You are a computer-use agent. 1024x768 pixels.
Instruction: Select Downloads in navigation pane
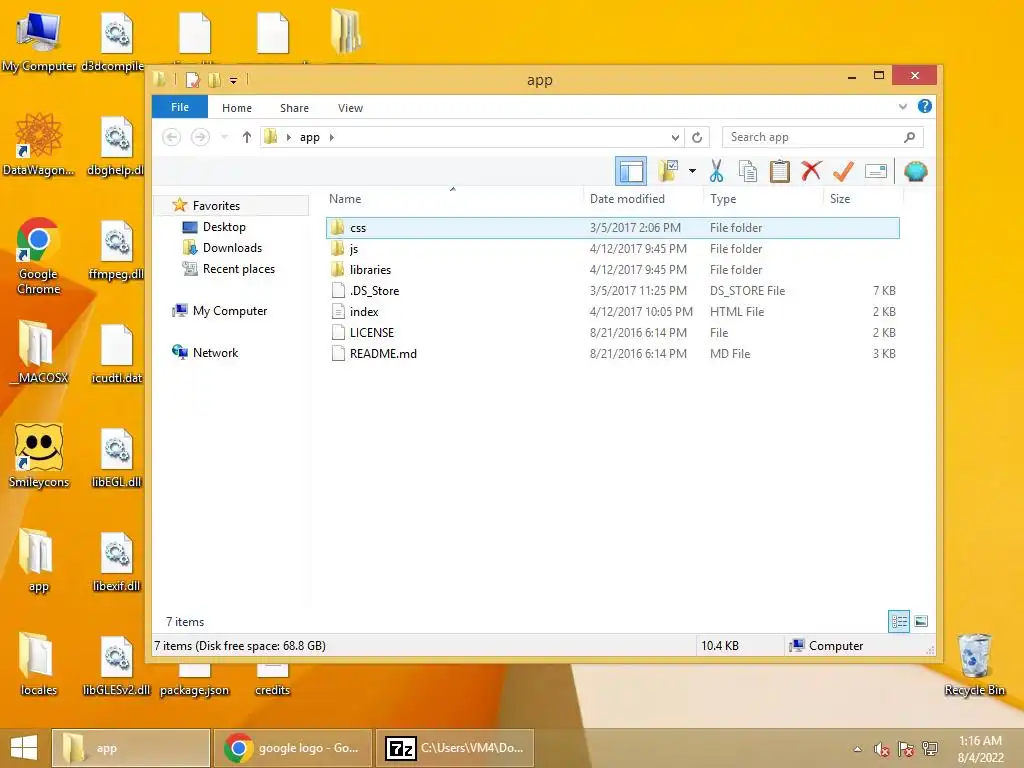coord(232,248)
